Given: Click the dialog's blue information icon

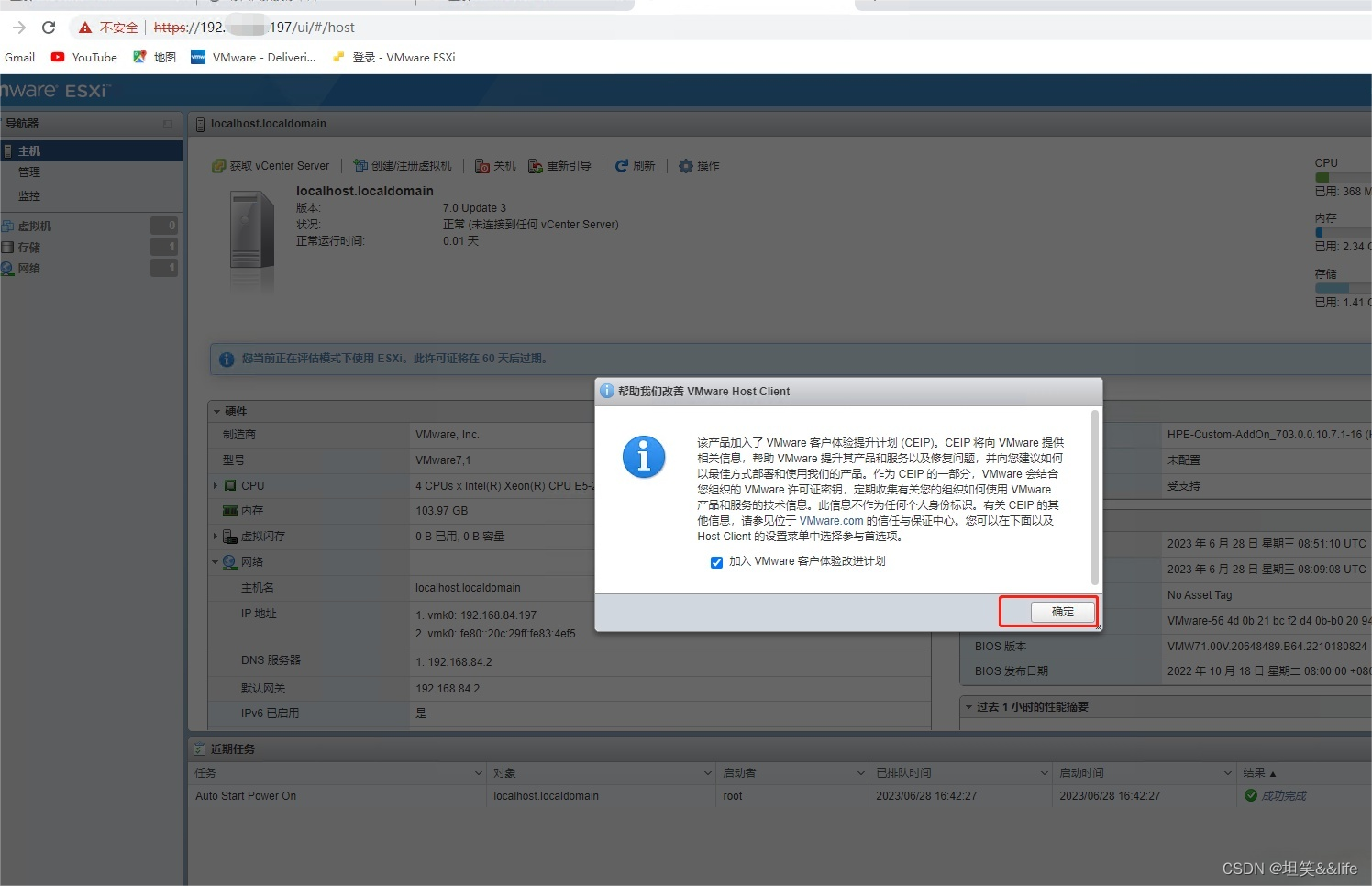Looking at the screenshot, I should (644, 457).
